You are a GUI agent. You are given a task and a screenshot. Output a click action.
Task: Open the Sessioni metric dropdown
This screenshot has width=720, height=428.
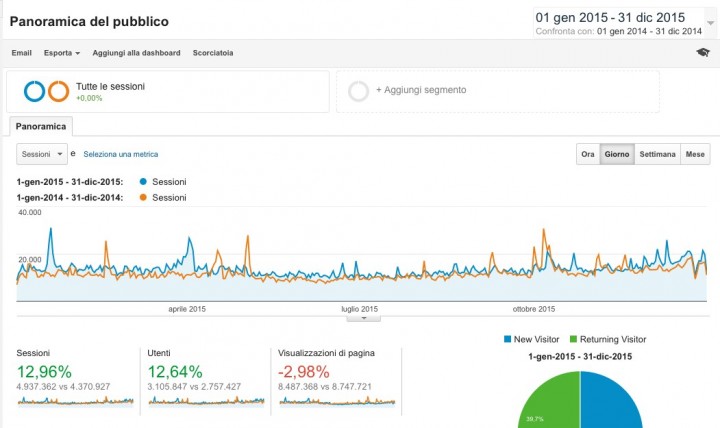(42, 154)
